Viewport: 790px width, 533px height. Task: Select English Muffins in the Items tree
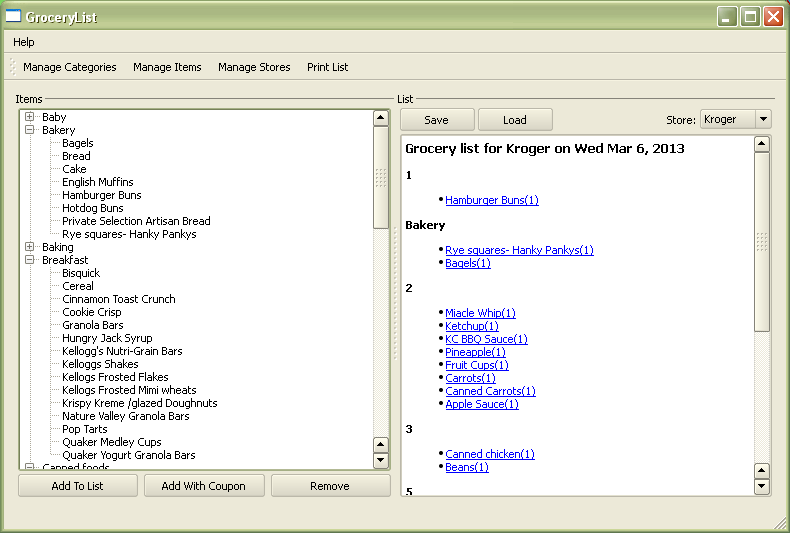(x=97, y=182)
